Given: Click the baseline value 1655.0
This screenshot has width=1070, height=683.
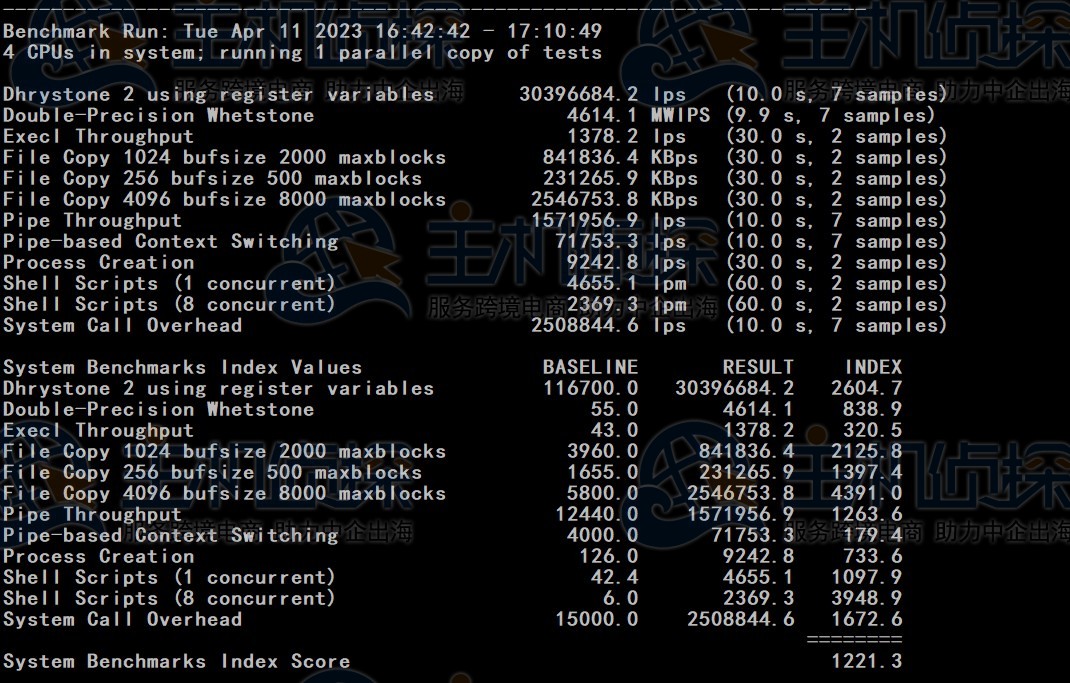Looking at the screenshot, I should pyautogui.click(x=603, y=473).
